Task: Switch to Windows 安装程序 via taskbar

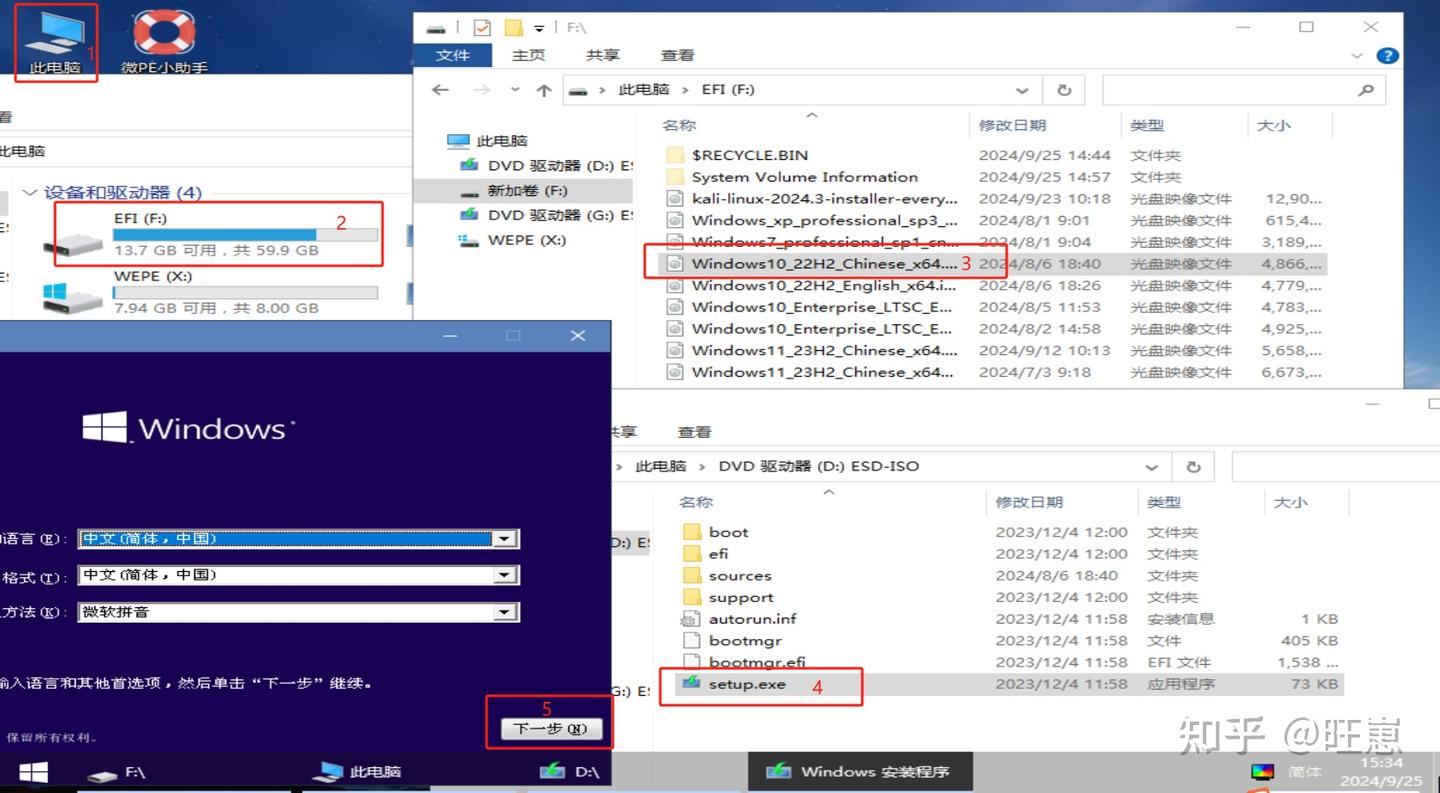Action: (x=860, y=771)
